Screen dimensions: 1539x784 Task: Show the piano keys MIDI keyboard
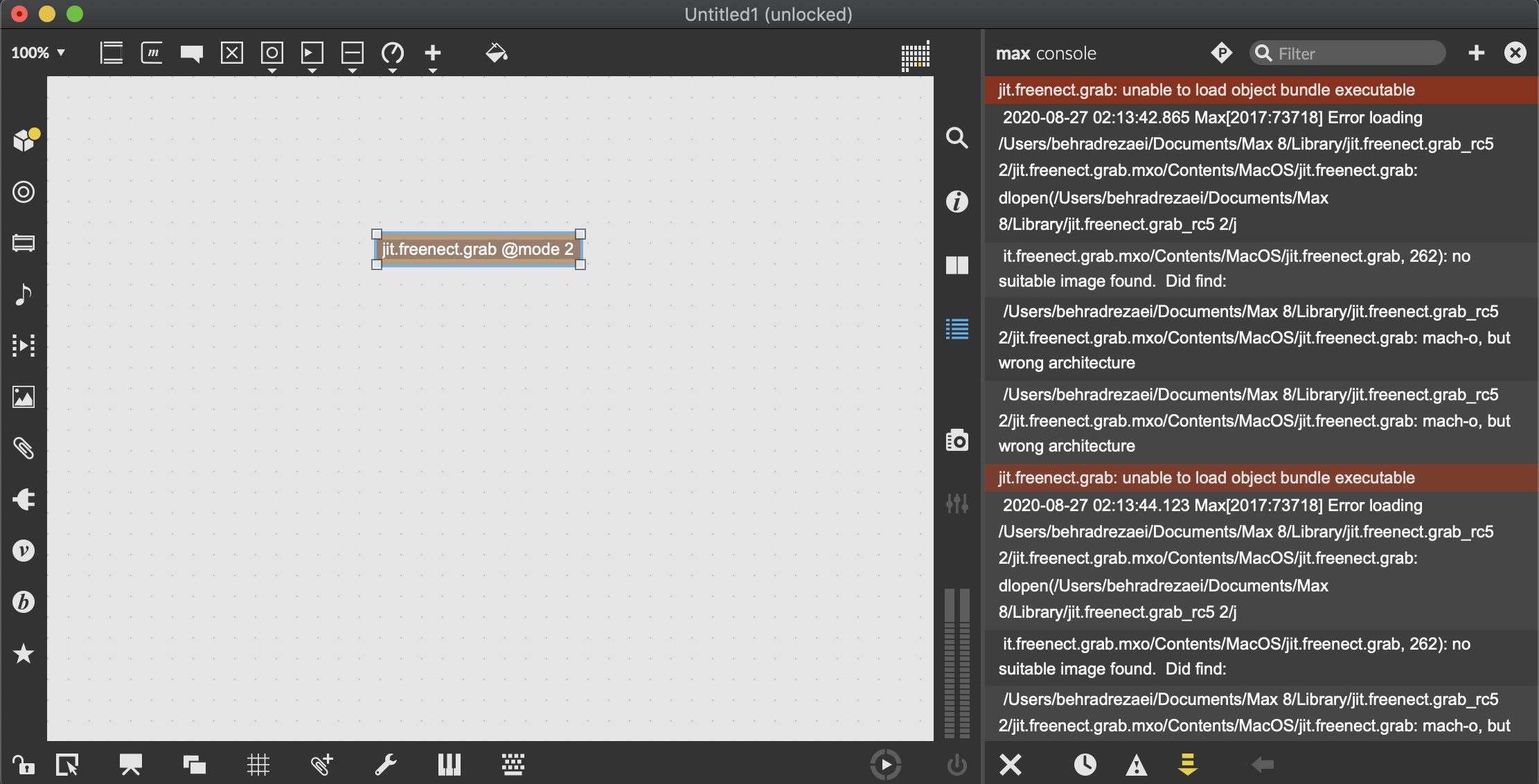(x=450, y=765)
